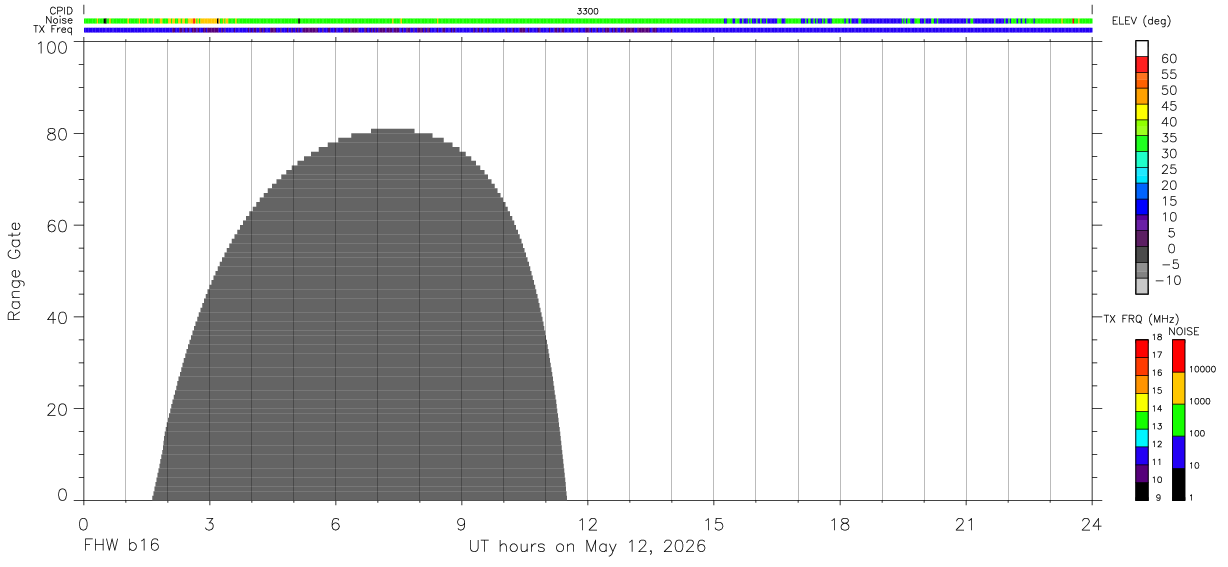Image resolution: width=1228 pixels, height=567 pixels.
Task: Click 'UT hours on May 12, 2026' label
Action: pos(588,547)
